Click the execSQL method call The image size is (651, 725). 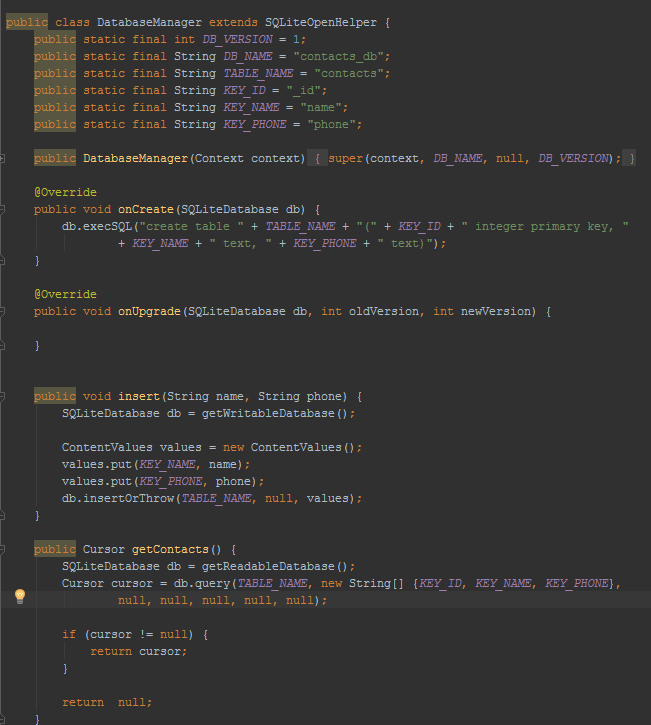pos(107,227)
